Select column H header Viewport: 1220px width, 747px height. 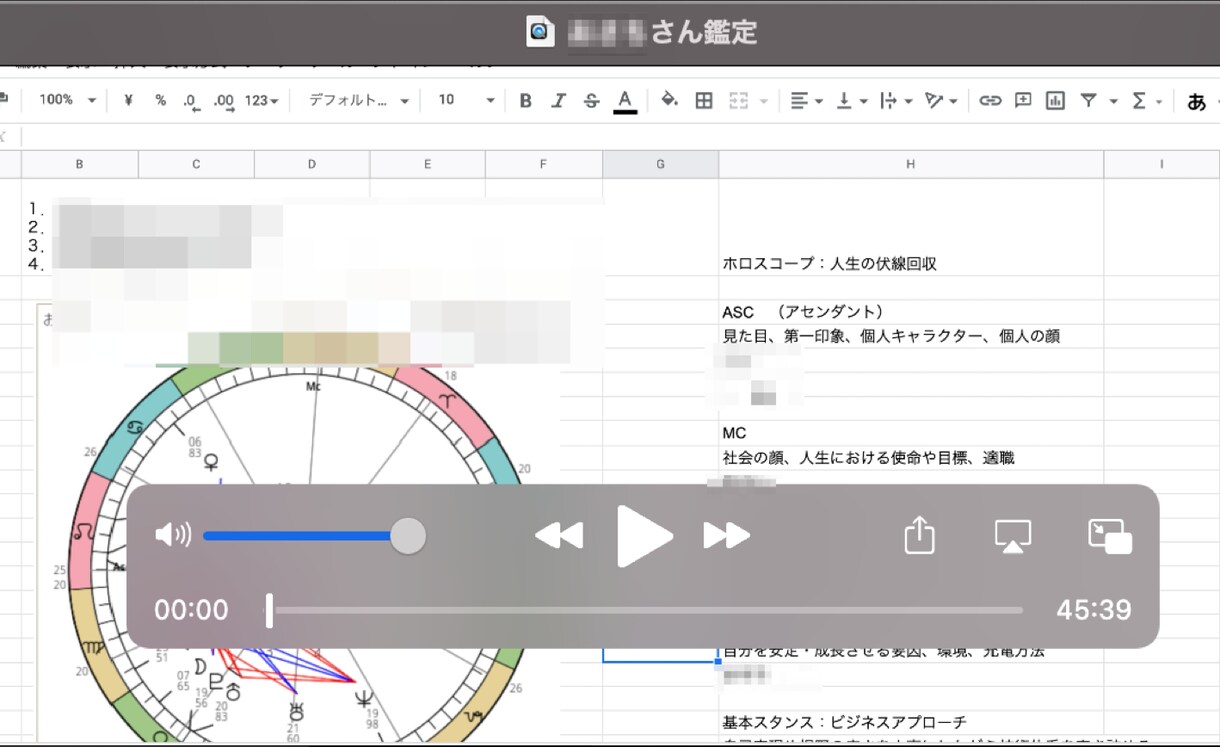(910, 164)
